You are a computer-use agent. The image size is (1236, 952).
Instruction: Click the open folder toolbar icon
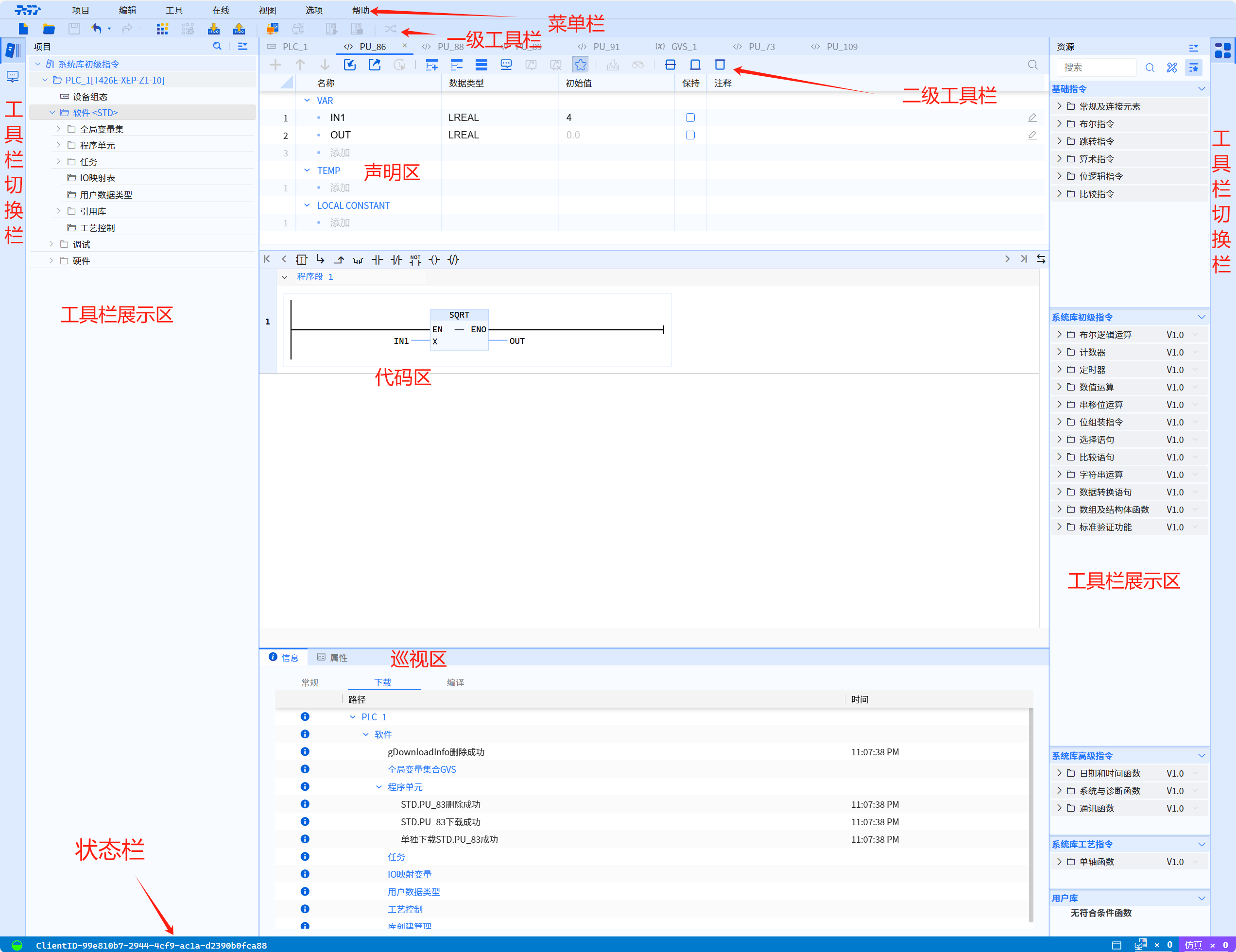pyautogui.click(x=49, y=28)
